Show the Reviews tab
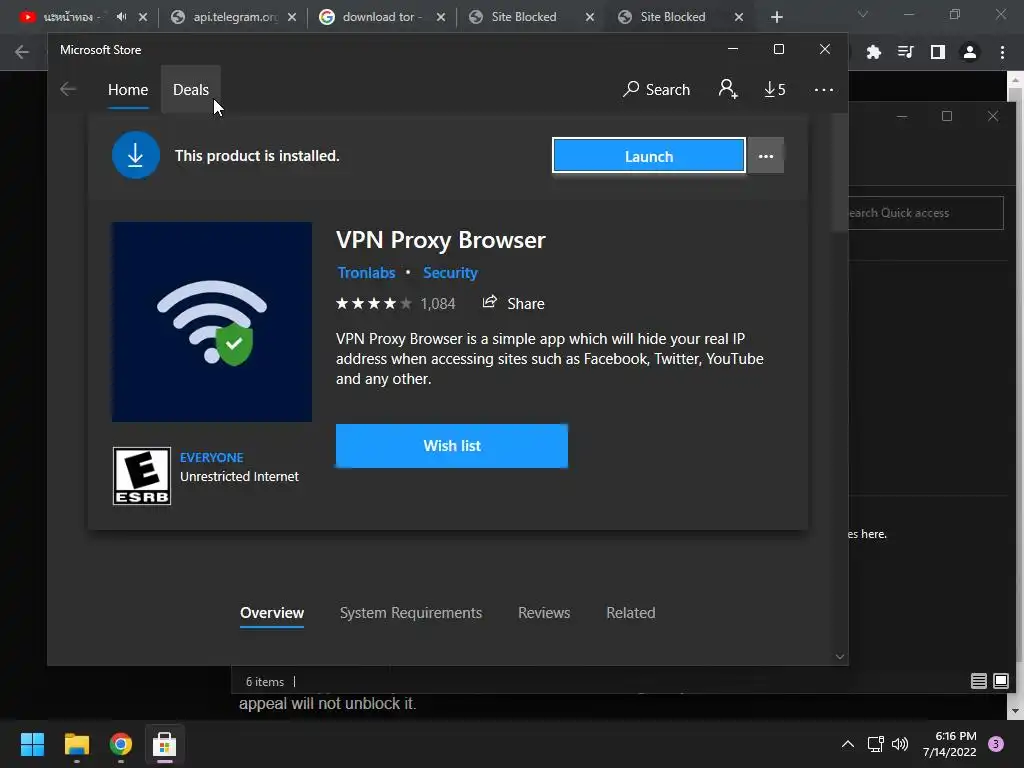The image size is (1024, 768). point(544,613)
